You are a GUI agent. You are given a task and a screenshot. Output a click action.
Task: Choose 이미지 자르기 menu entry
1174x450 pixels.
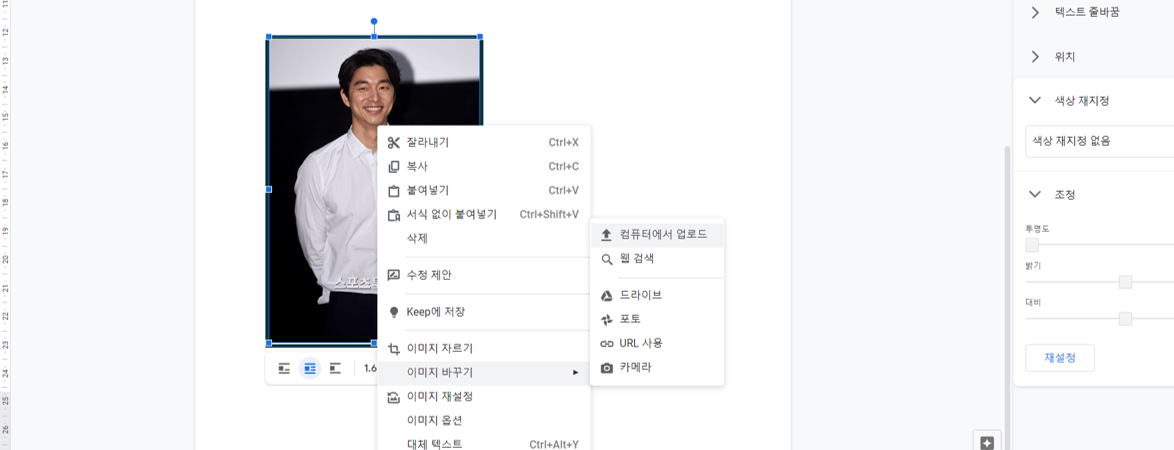[484, 348]
